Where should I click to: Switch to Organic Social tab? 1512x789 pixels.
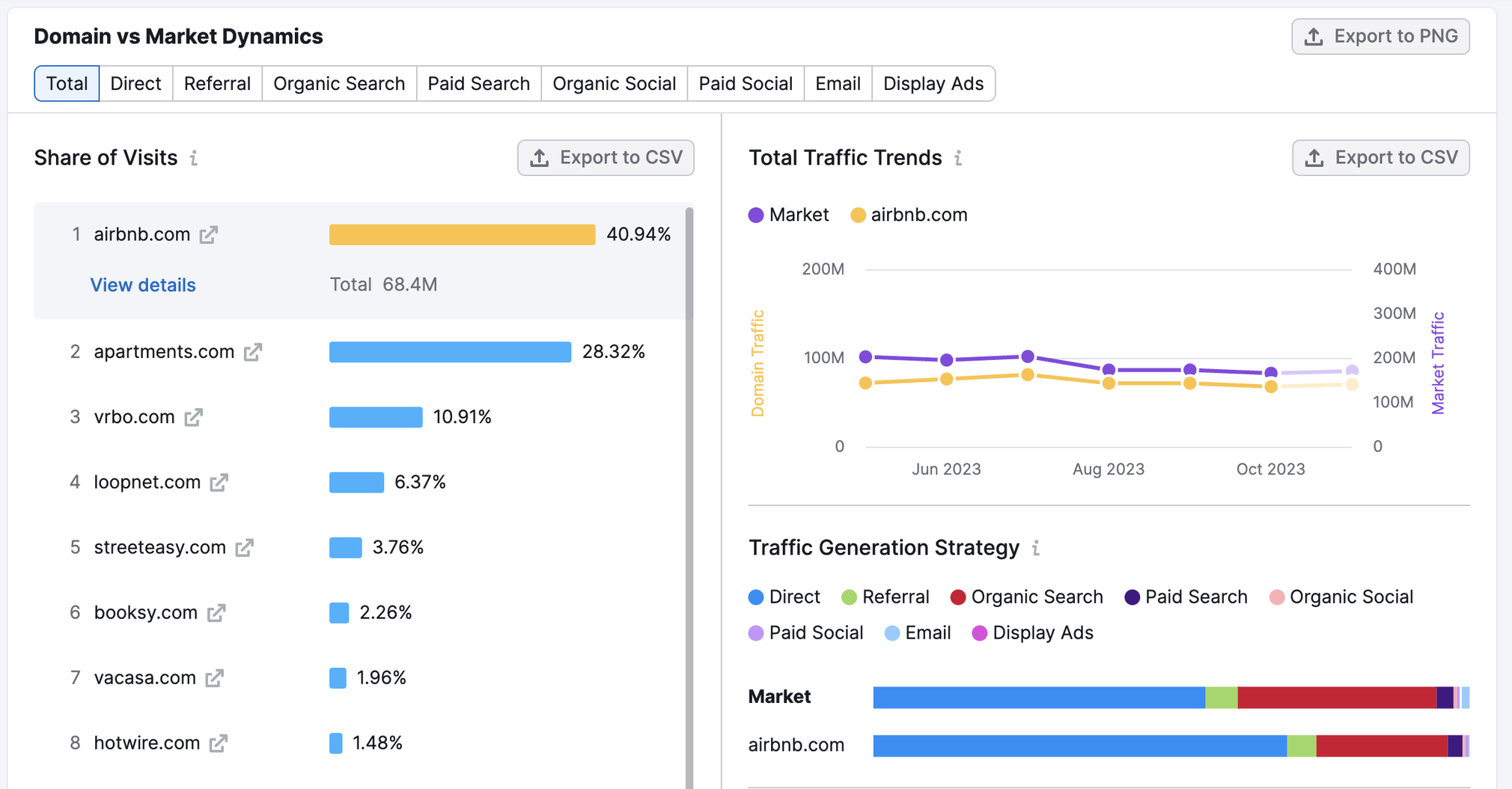(x=615, y=83)
